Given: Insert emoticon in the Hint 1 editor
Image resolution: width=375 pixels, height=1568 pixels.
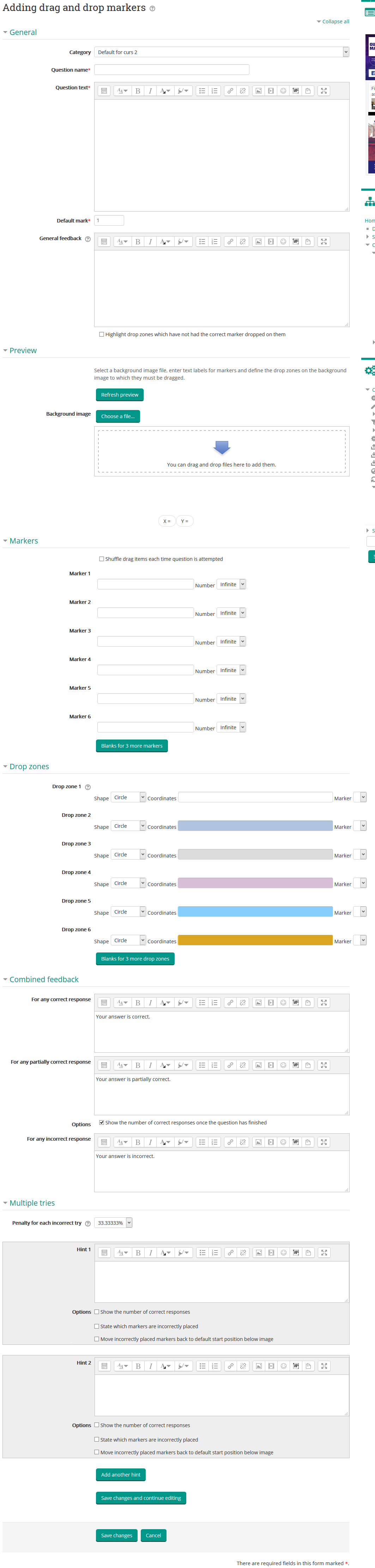Looking at the screenshot, I should coord(283,1253).
